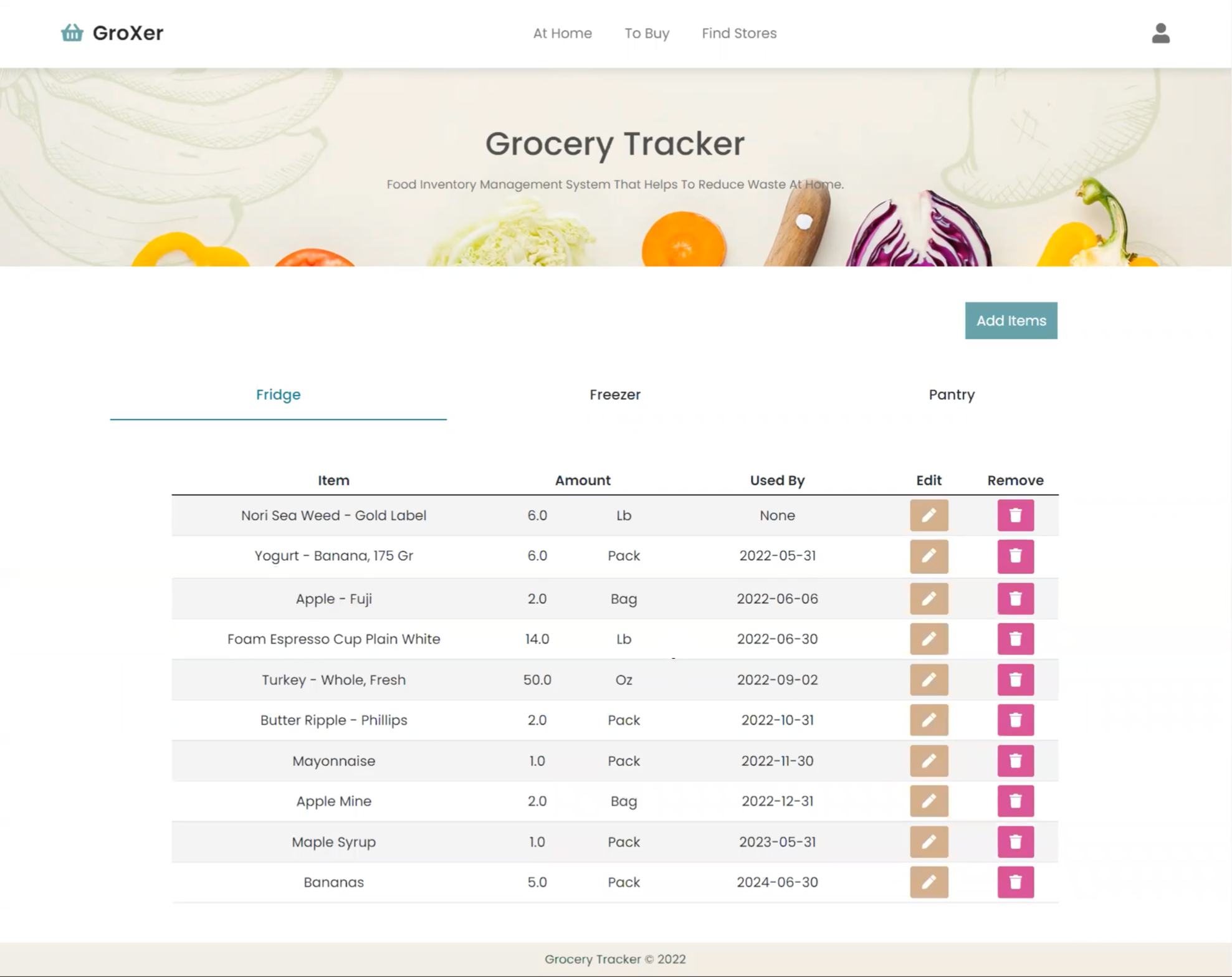The image size is (1232, 977).
Task: Remove the Apple Mine row
Action: (x=1015, y=801)
